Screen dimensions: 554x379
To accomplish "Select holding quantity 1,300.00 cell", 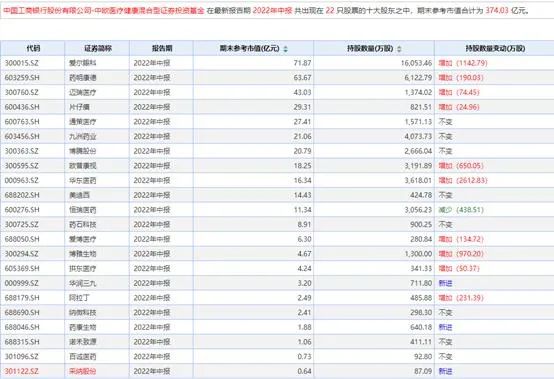I will click(374, 254).
